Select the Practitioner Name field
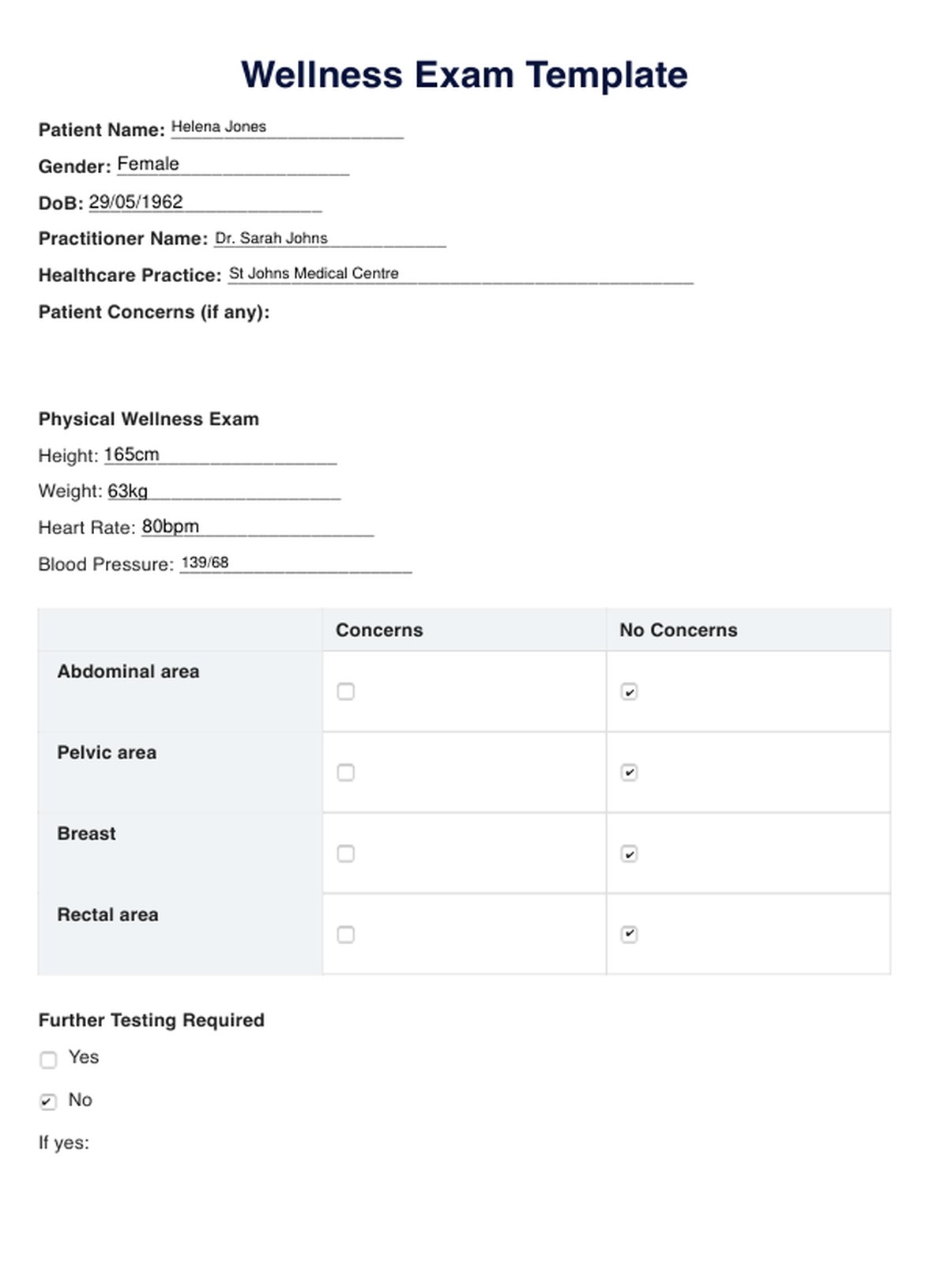The height and width of the screenshot is (1288, 929). pyautogui.click(x=329, y=238)
